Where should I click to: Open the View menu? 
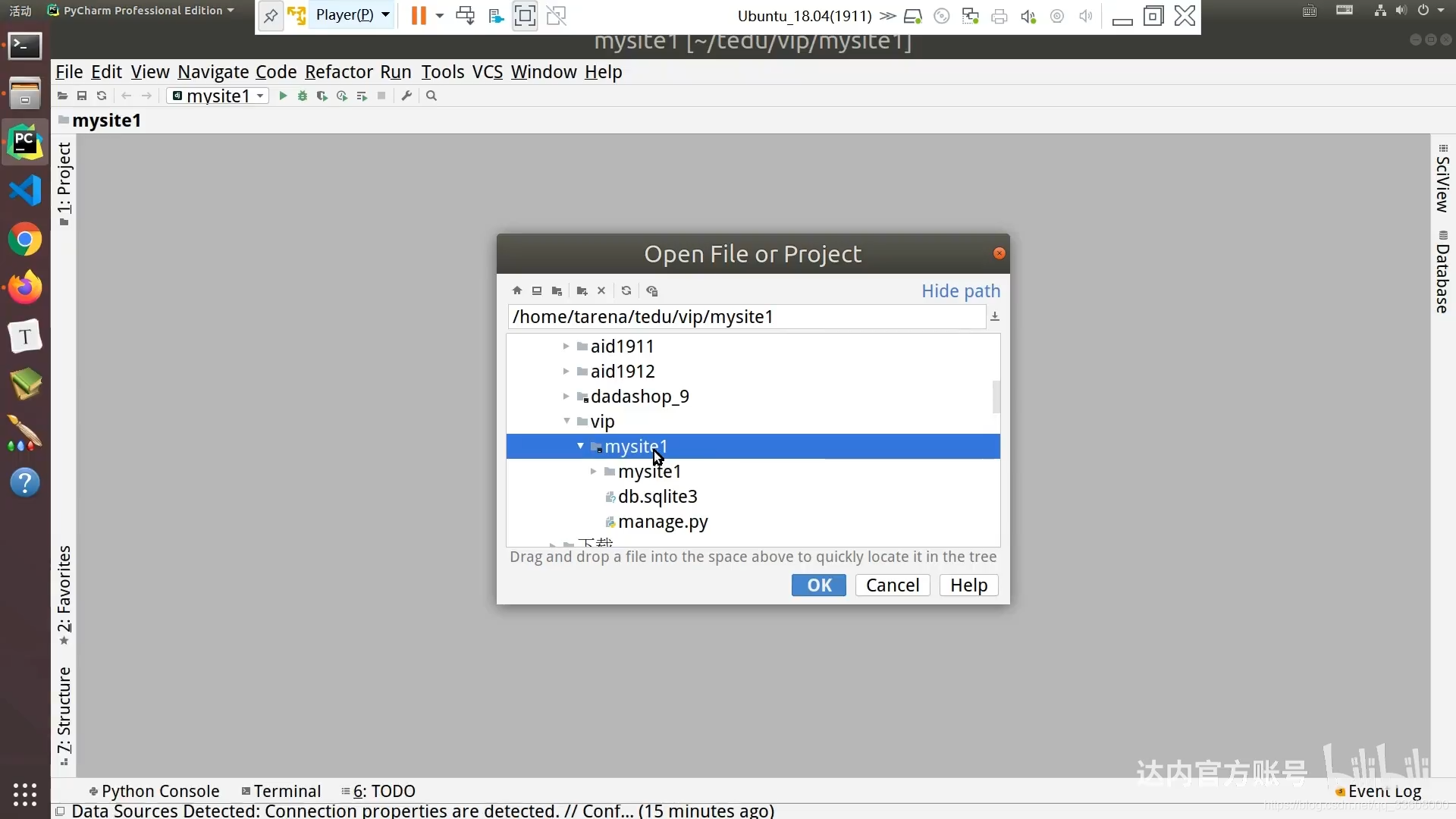pos(150,72)
